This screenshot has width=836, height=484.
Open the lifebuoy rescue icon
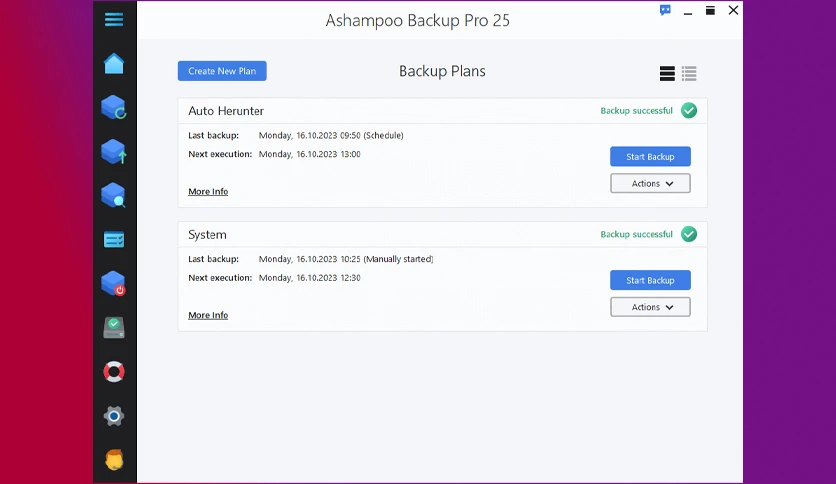pos(114,372)
